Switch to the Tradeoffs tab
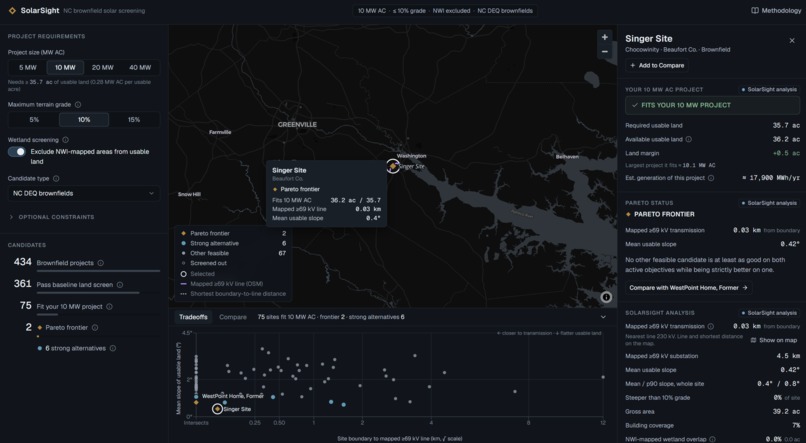 [x=193, y=317]
